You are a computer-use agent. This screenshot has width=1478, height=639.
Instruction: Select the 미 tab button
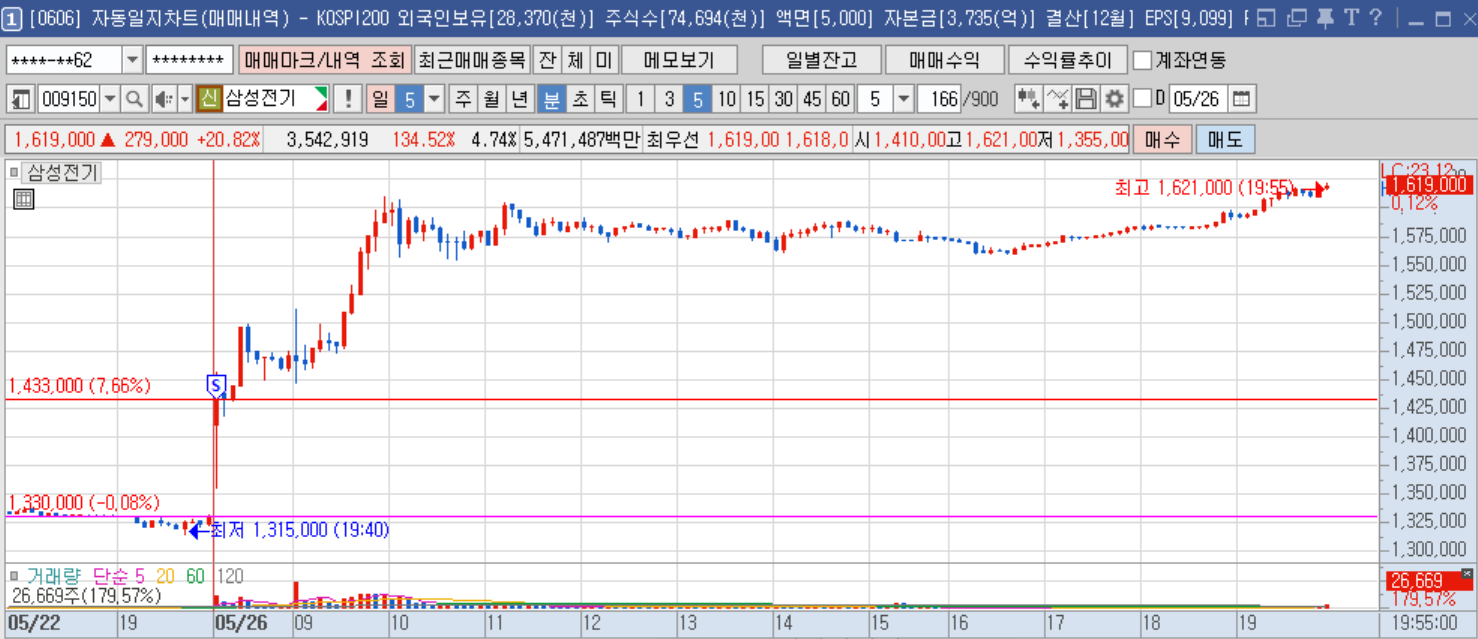point(603,60)
